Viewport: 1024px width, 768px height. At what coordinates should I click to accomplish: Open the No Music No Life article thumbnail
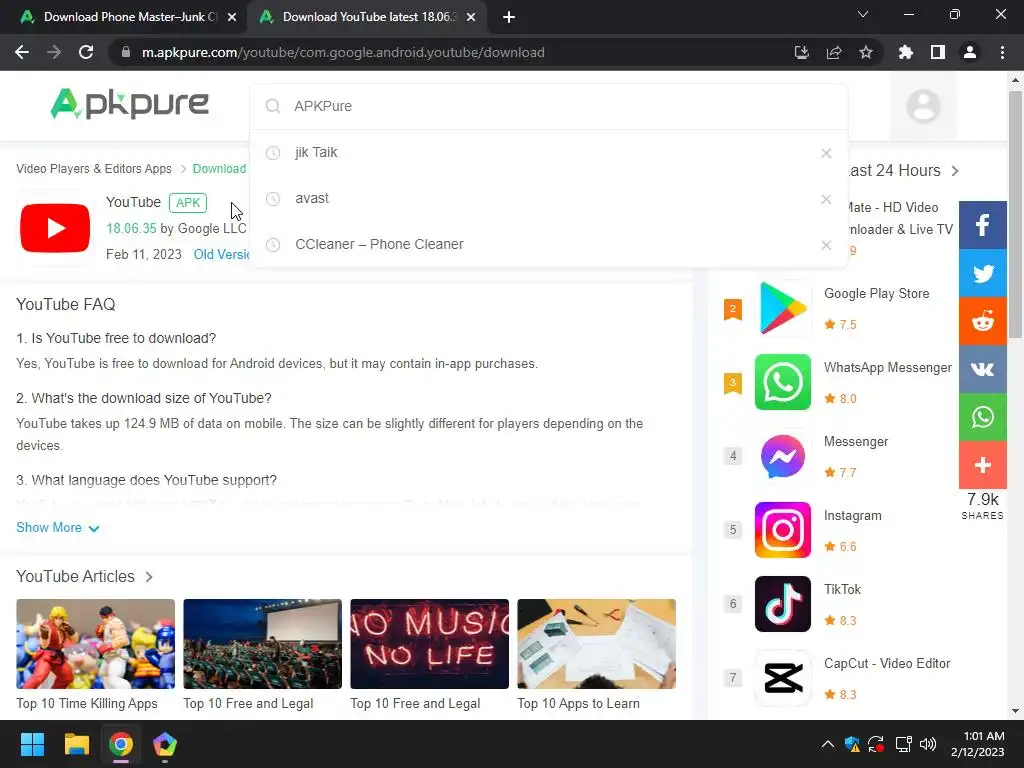[x=429, y=644]
